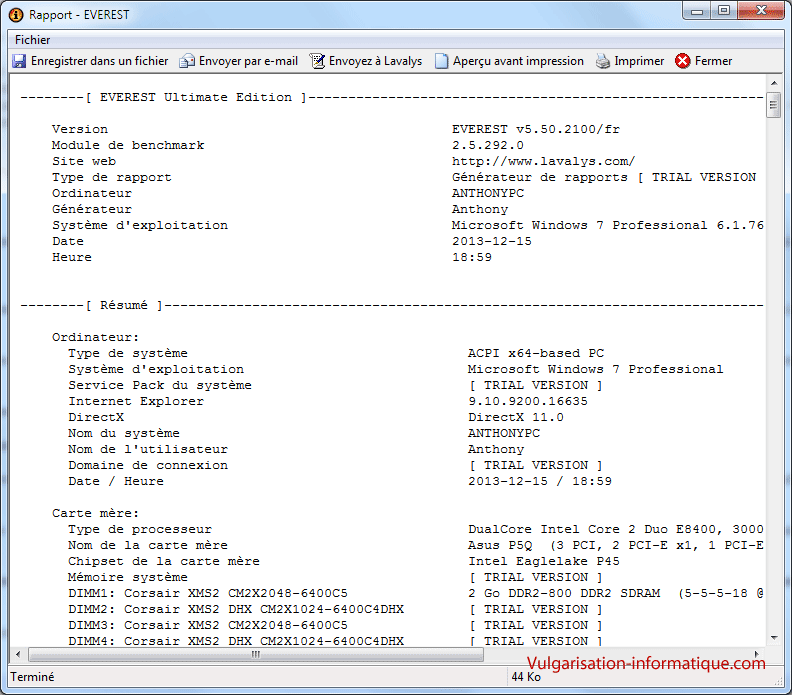Click the 'Mémoire système' label
The image size is (792, 695).
[128, 577]
